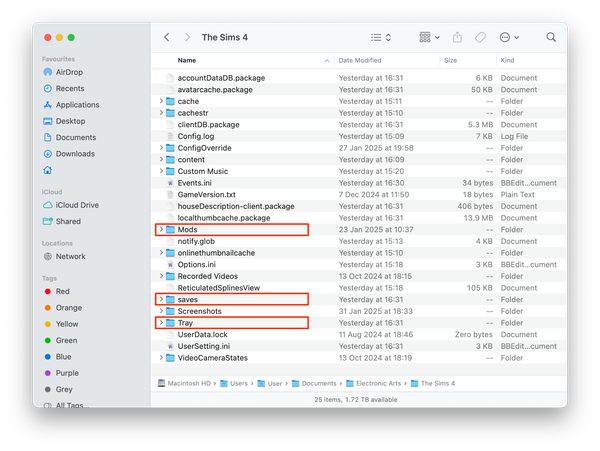600x451 pixels.
Task: Open the list view options selector
Action: [381, 37]
